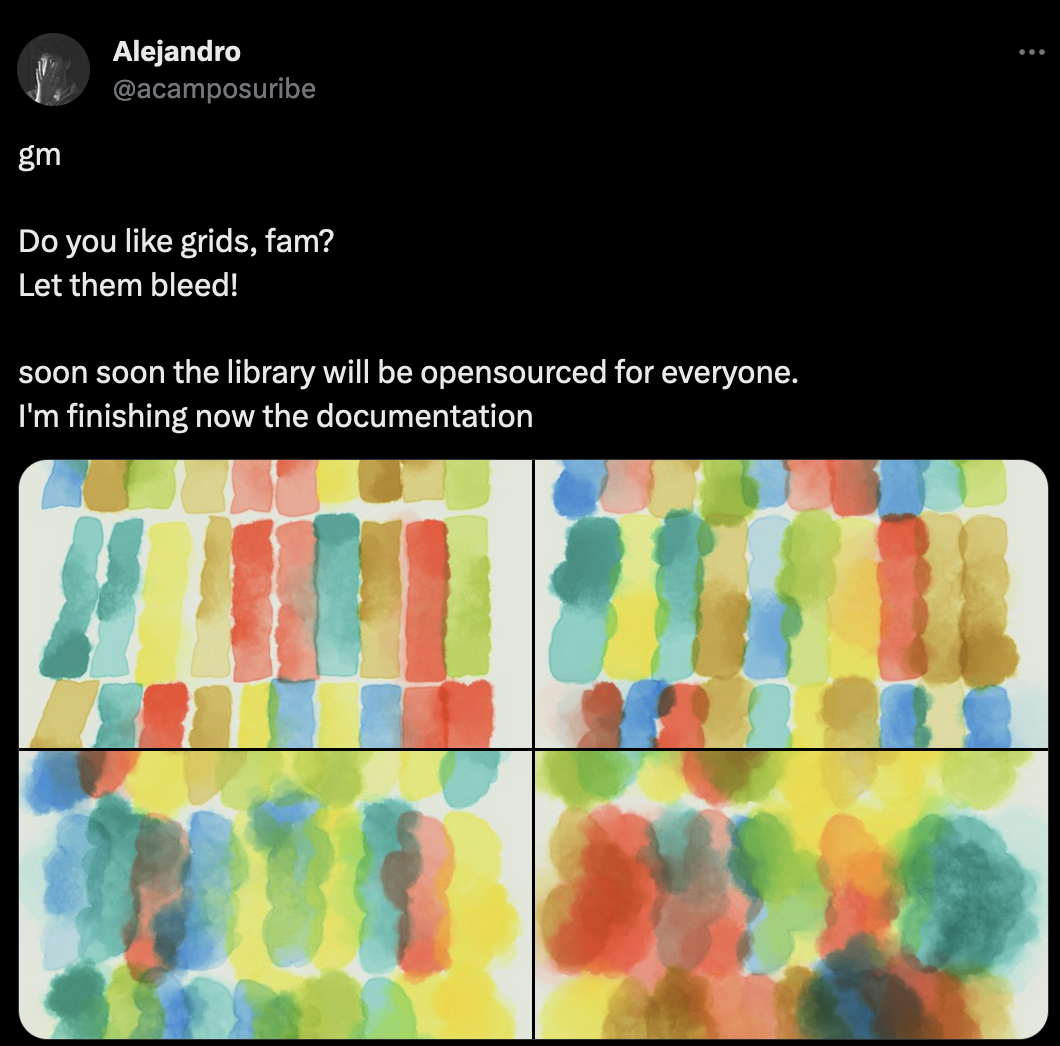Click the 'finishing now the documentation' line
Screen dimensions: 1060x1046
point(275,416)
